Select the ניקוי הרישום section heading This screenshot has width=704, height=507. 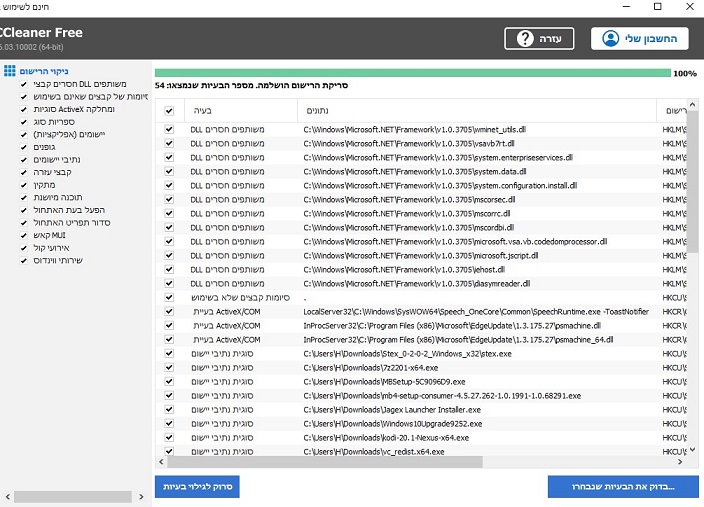coord(44,71)
